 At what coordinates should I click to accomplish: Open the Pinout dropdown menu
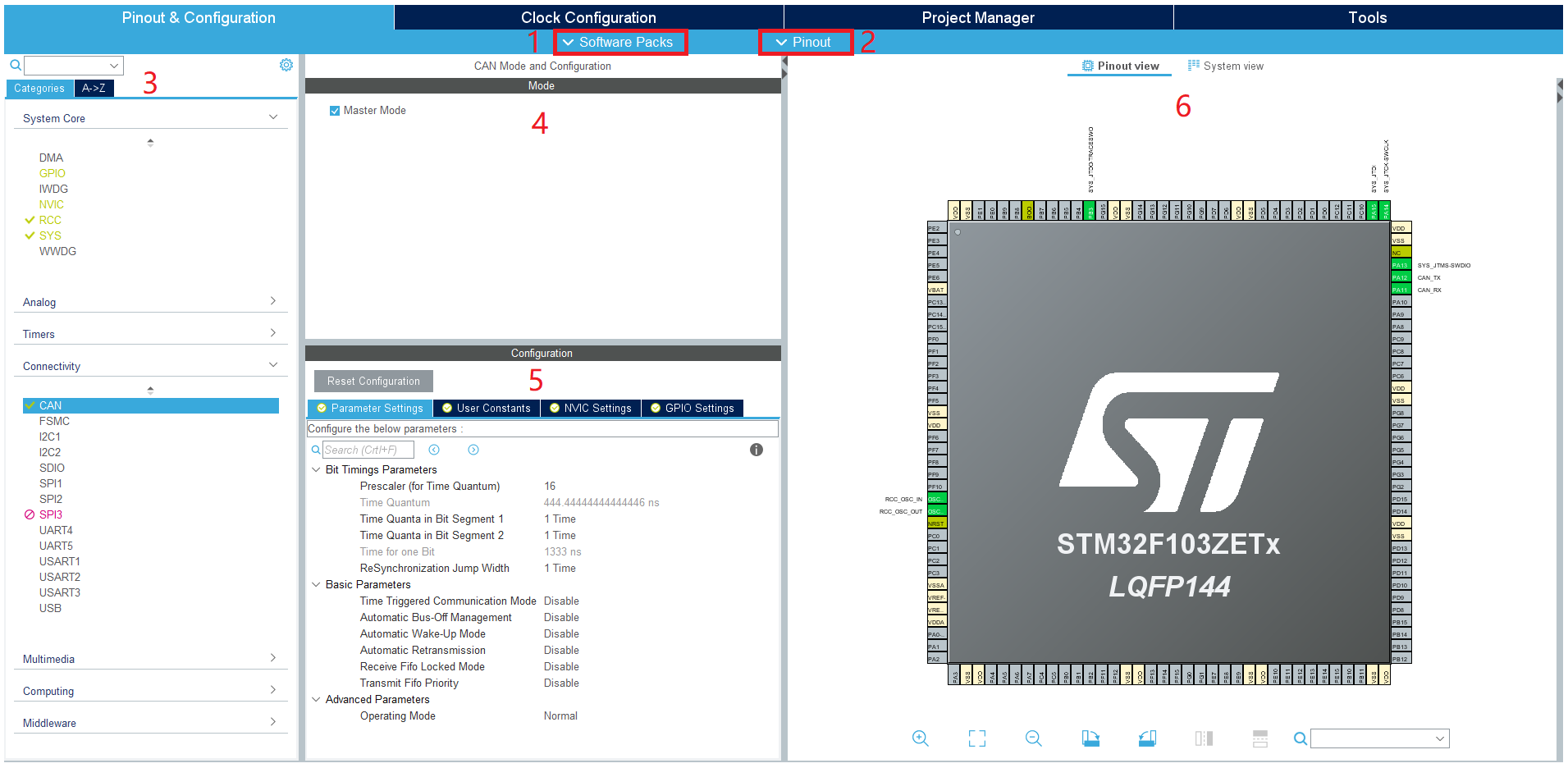pyautogui.click(x=806, y=42)
